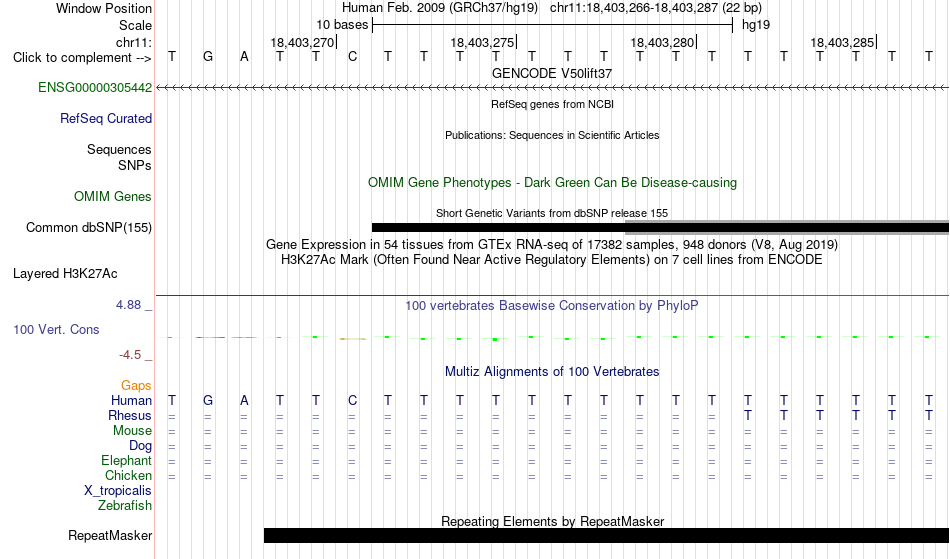Click 'Publications: Sequences in Scientific Articles' title
This screenshot has width=950, height=559.
point(552,135)
